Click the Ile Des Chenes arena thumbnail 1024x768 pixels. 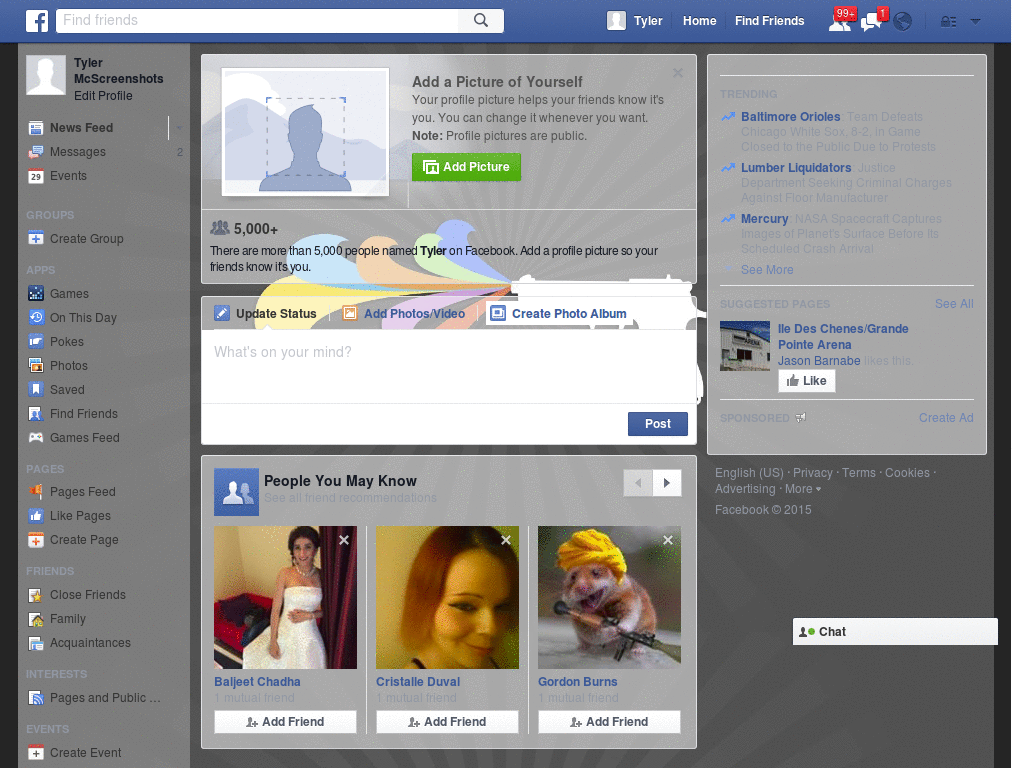click(x=744, y=346)
